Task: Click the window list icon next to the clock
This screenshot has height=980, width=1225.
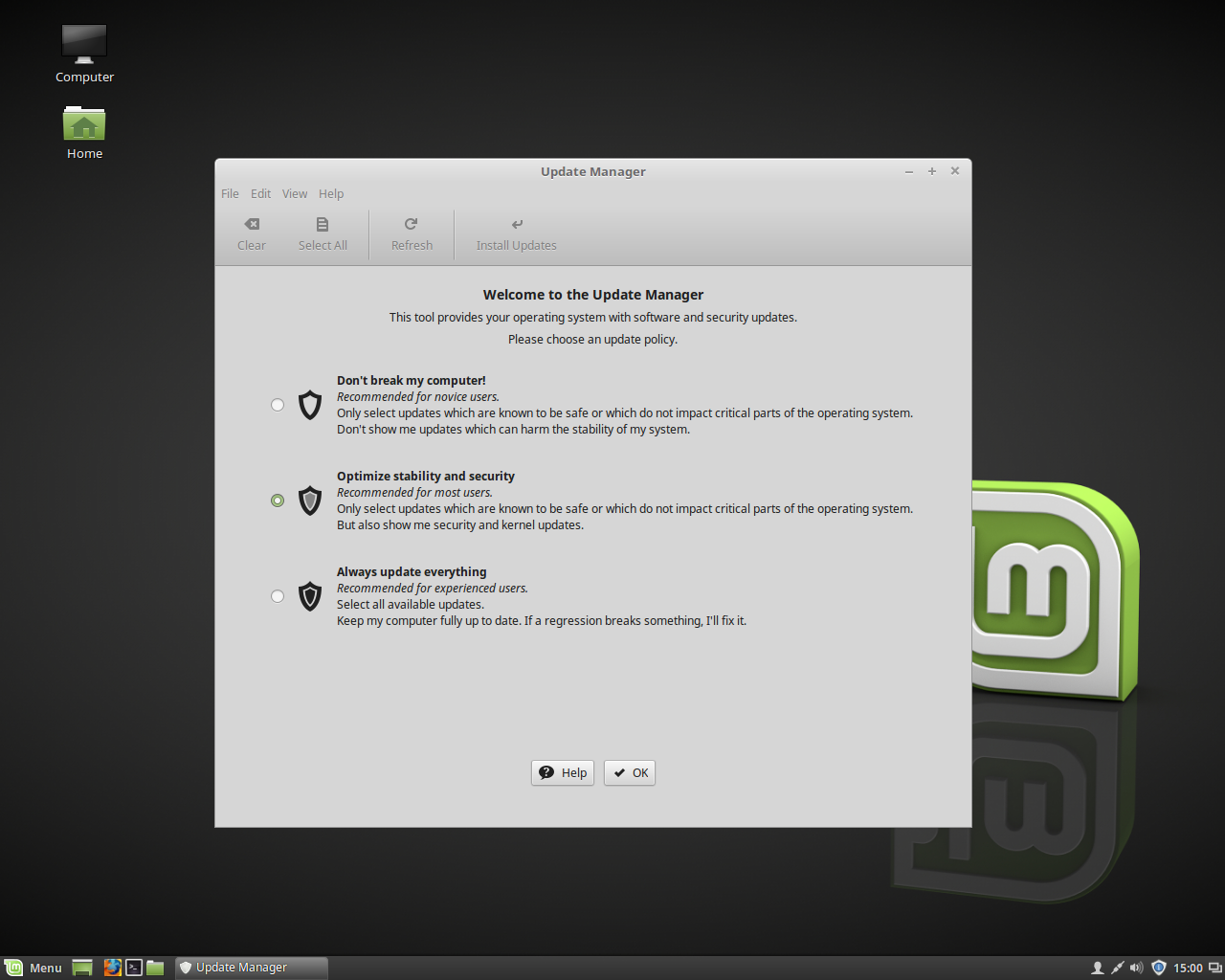Action: pos(1214,968)
